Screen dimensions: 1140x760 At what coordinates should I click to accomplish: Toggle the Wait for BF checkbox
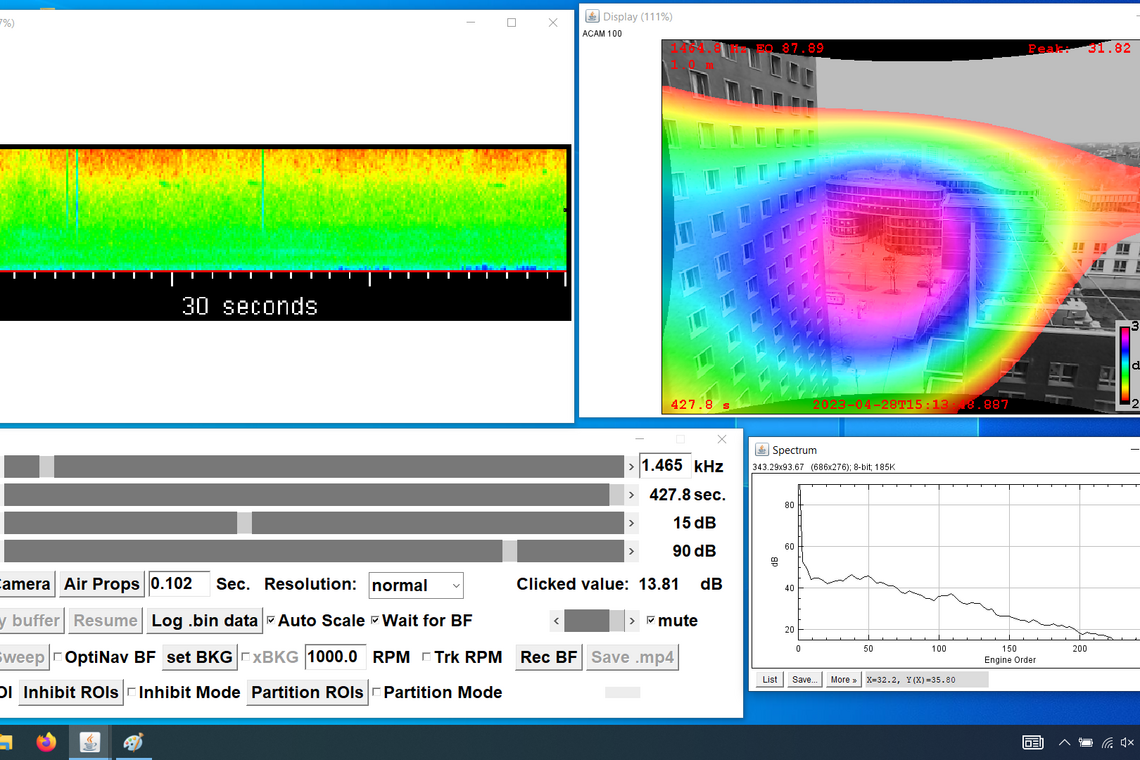click(375, 621)
